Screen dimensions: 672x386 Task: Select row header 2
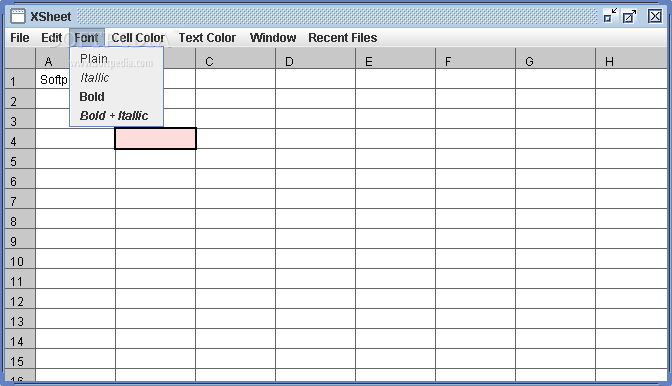(20, 99)
